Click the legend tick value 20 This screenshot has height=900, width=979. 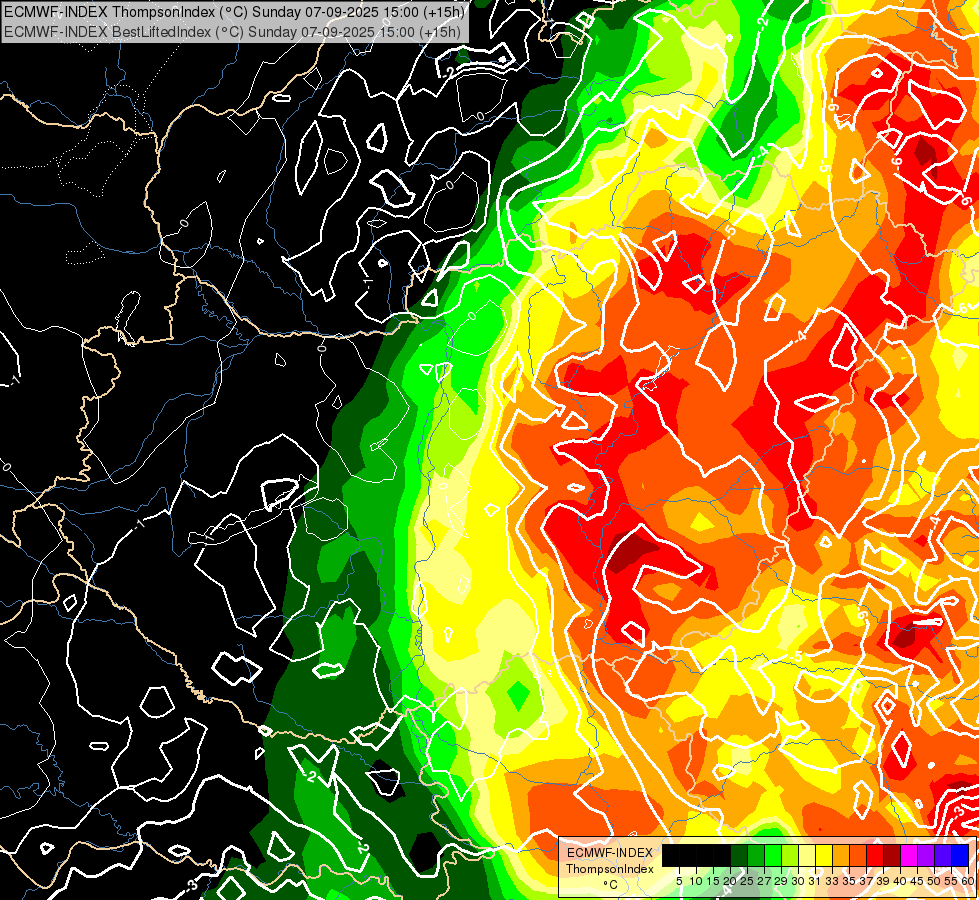731,881
